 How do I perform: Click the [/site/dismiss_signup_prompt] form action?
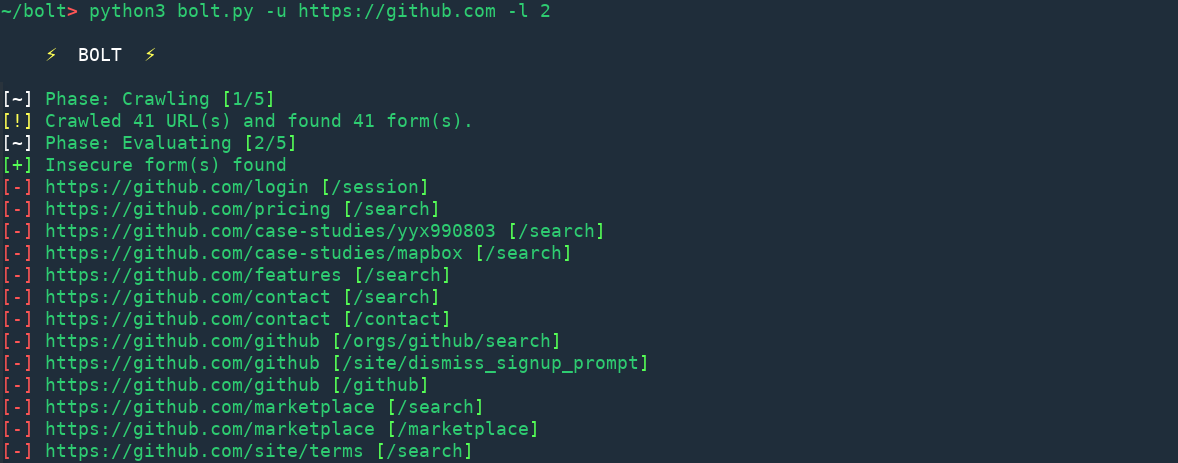pos(491,363)
